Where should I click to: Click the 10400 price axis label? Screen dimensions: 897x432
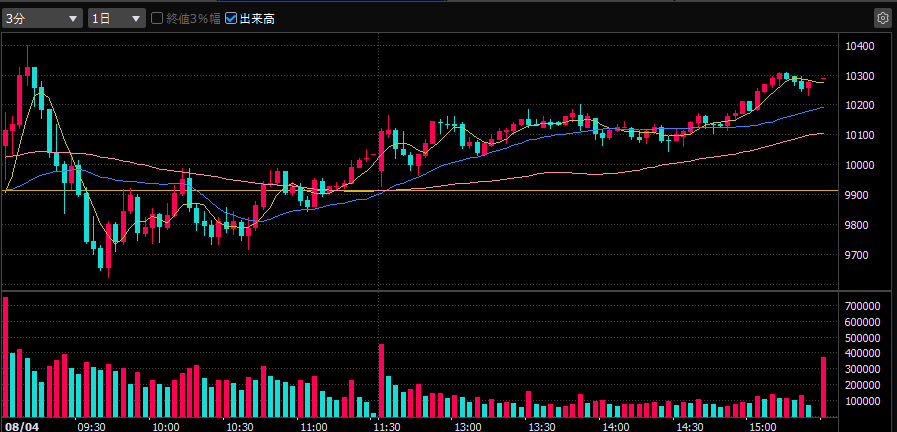pyautogui.click(x=859, y=46)
